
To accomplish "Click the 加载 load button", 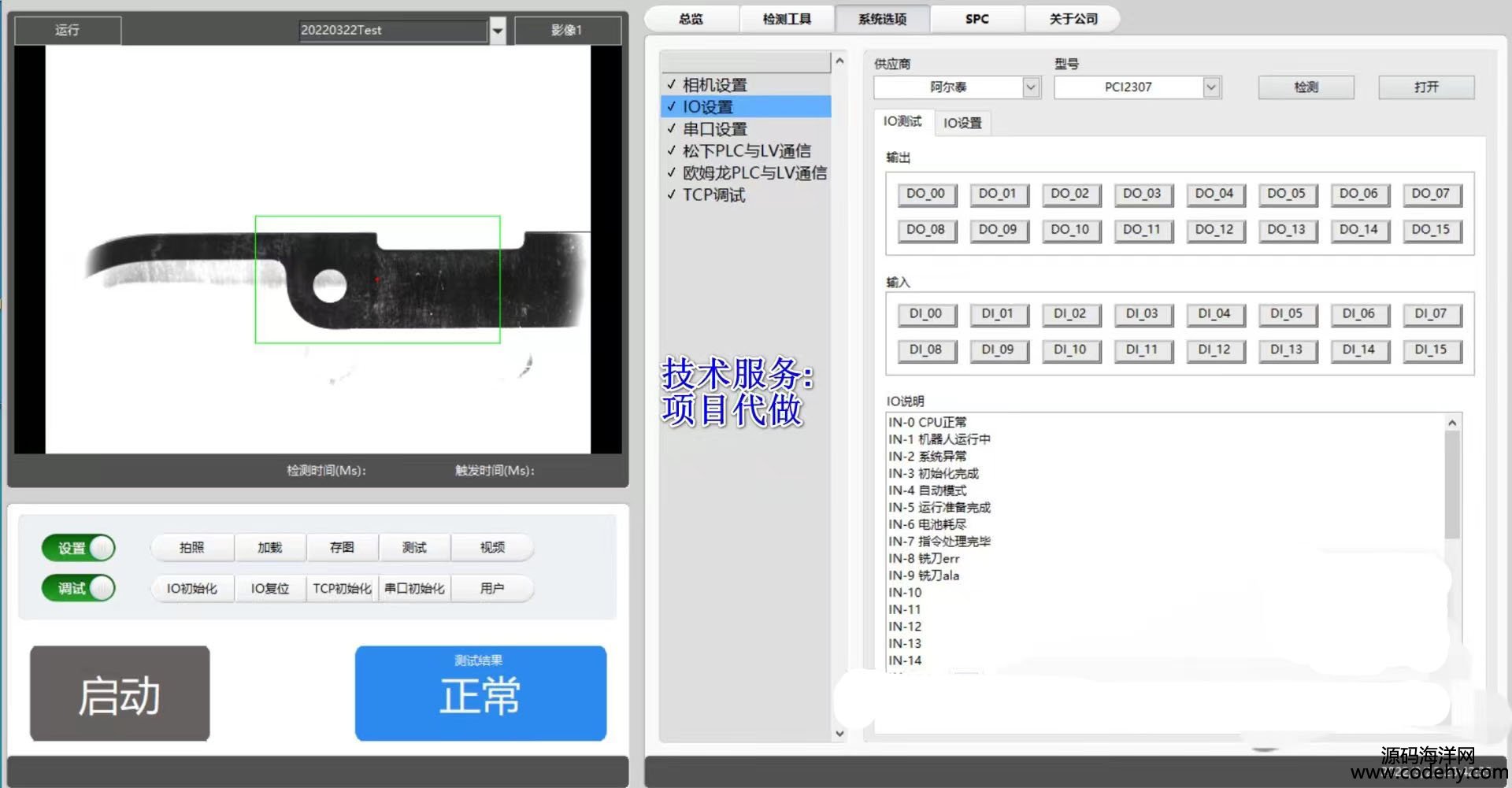I will pyautogui.click(x=270, y=548).
